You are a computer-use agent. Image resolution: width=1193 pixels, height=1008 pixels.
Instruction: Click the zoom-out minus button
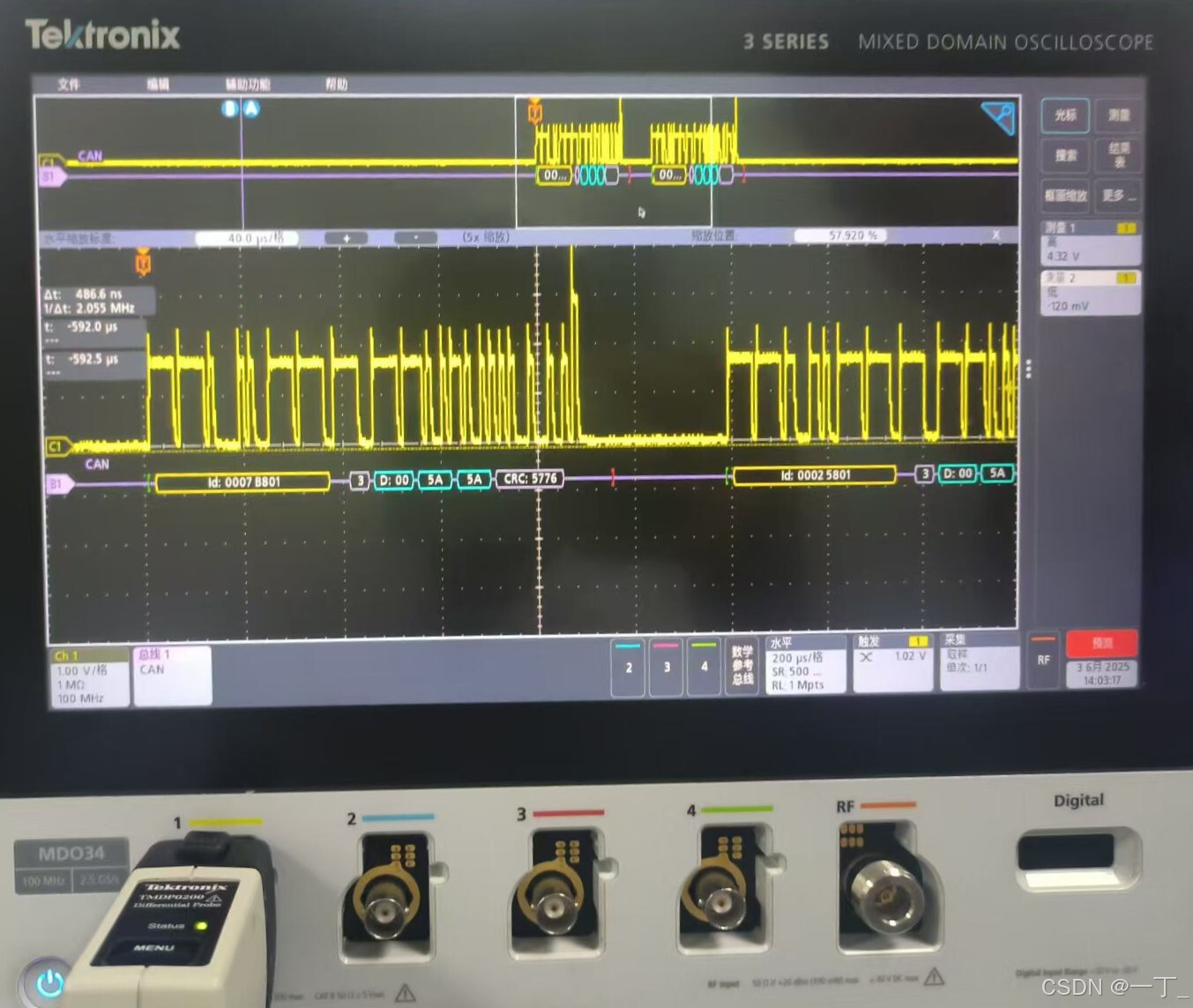[415, 238]
